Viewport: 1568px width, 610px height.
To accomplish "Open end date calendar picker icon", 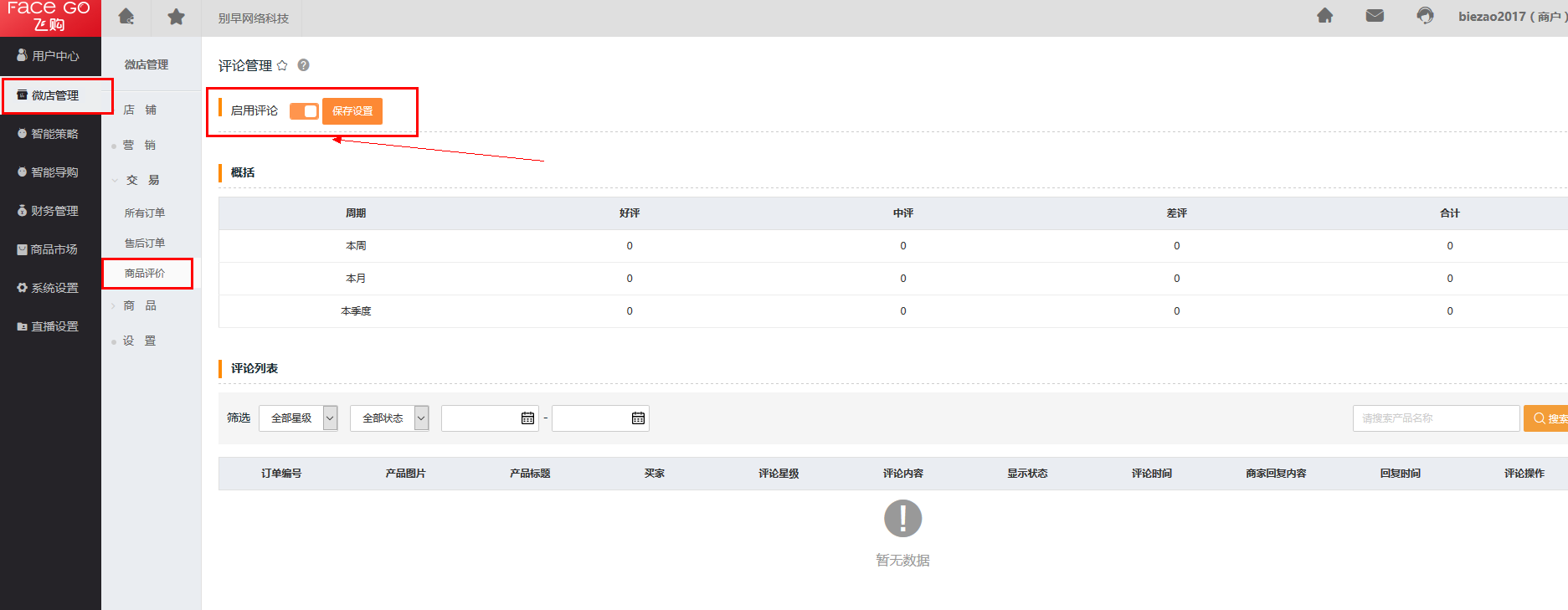I will [638, 418].
